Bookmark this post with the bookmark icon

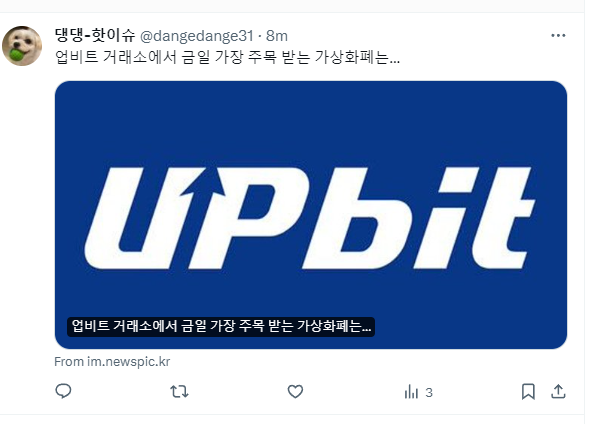tap(528, 392)
